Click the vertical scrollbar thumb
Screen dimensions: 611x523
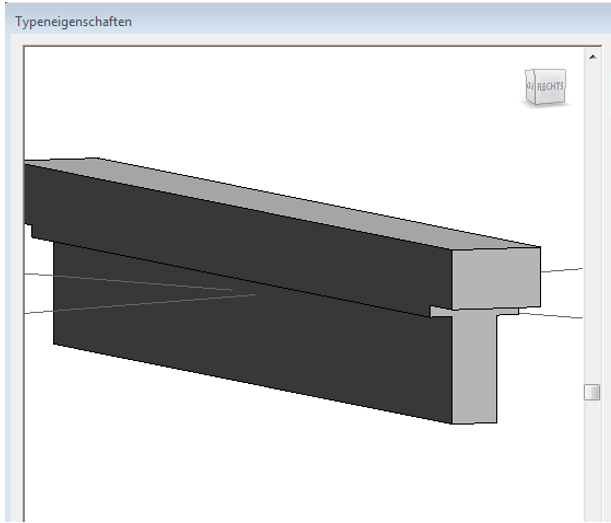(592, 392)
